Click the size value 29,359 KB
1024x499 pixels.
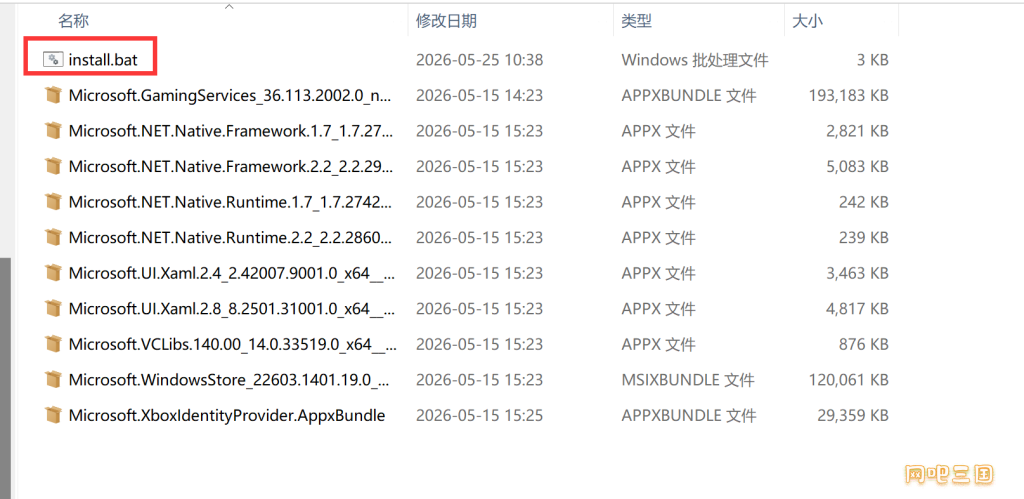[853, 415]
